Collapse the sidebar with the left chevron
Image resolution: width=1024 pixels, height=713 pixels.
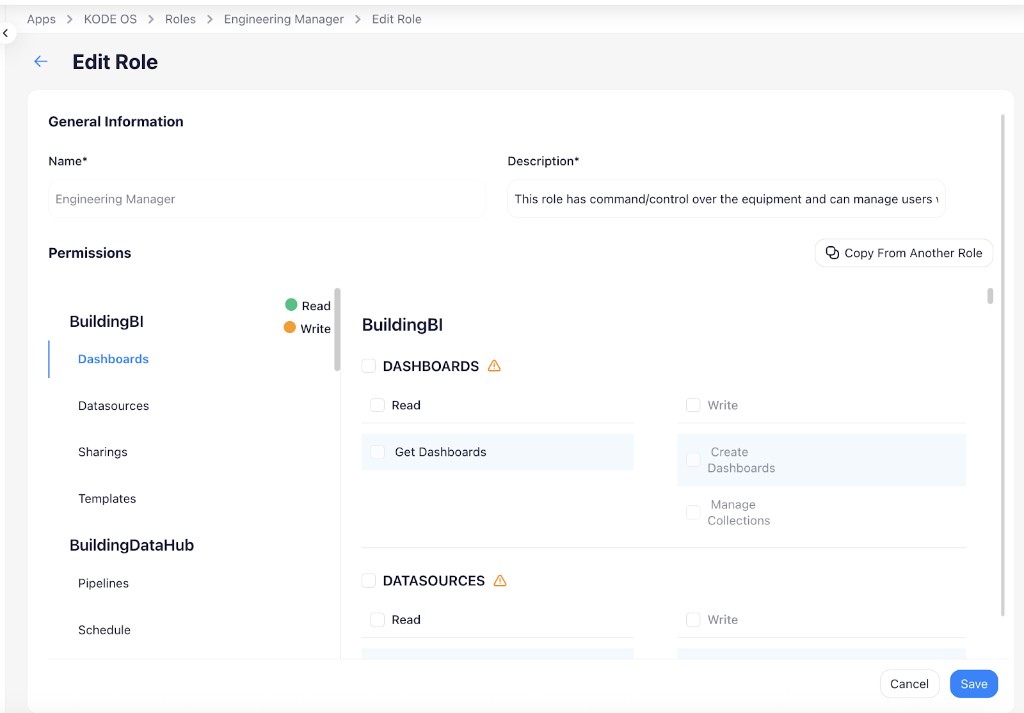pyautogui.click(x=6, y=33)
